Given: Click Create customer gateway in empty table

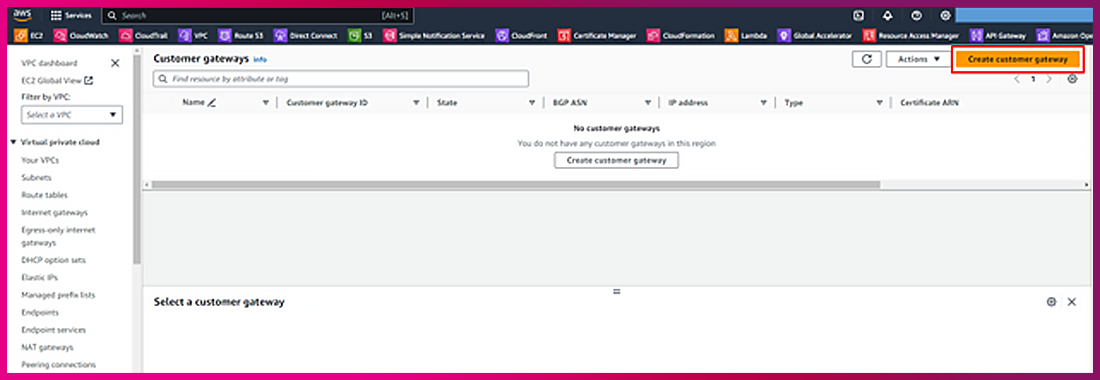Looking at the screenshot, I should [617, 161].
